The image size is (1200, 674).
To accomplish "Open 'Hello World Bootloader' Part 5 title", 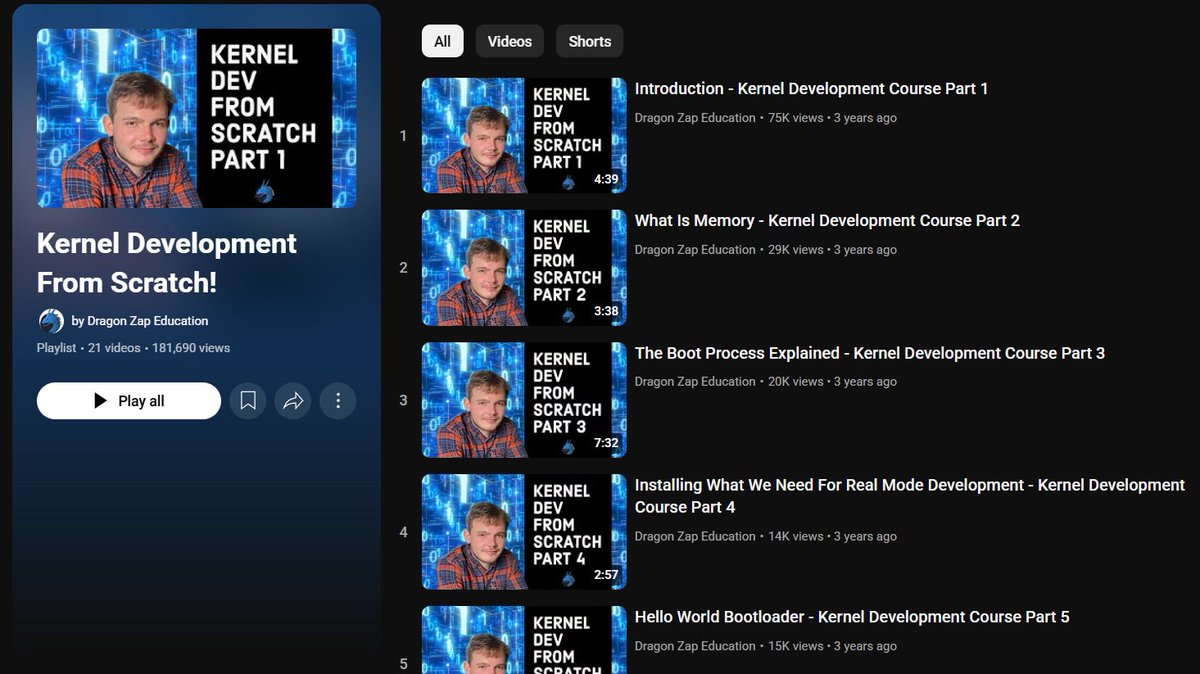I will tap(852, 617).
